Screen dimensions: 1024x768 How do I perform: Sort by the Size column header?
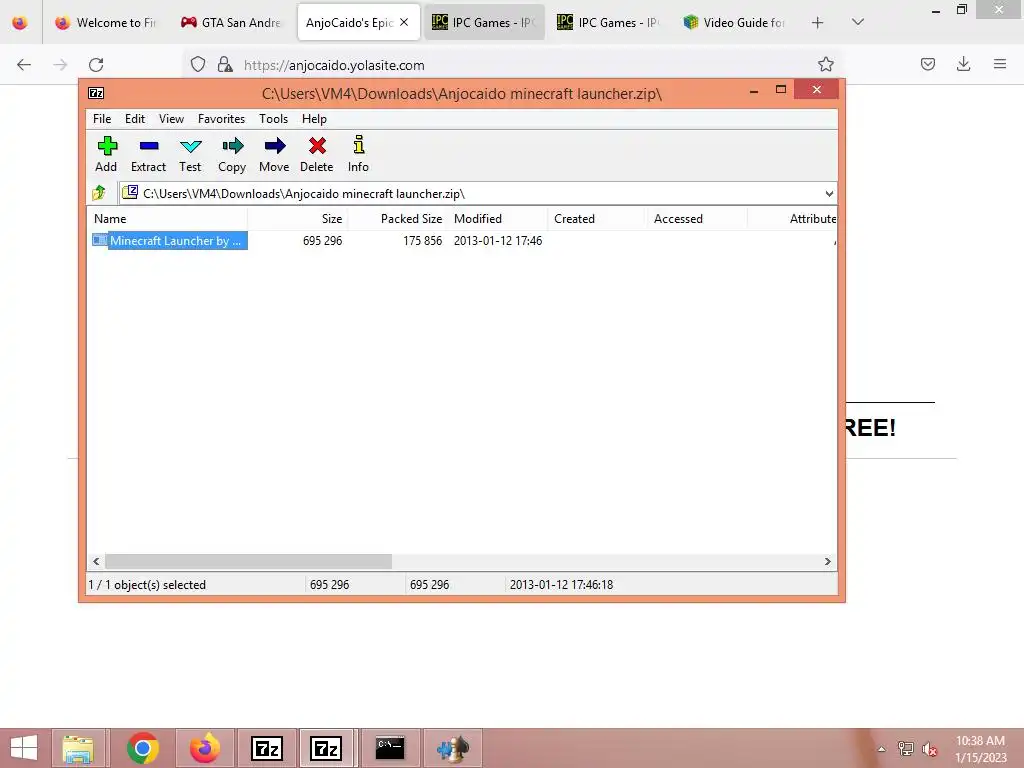297,219
